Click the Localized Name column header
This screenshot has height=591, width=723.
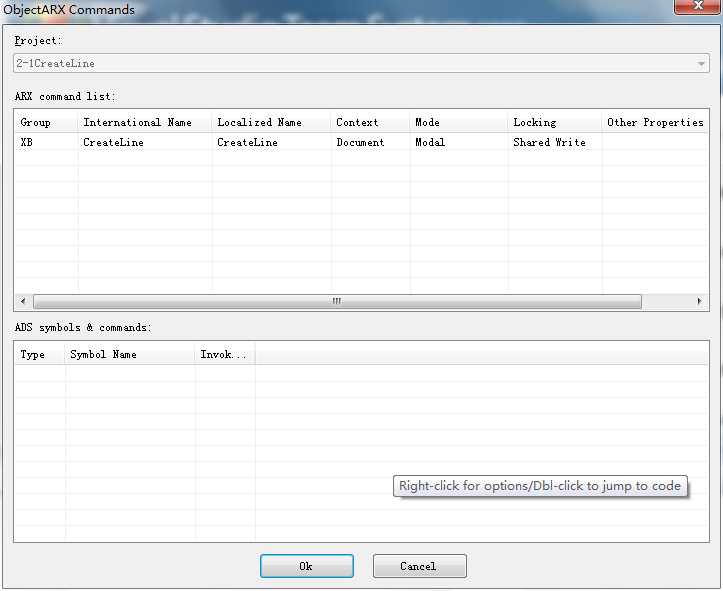[x=271, y=122]
